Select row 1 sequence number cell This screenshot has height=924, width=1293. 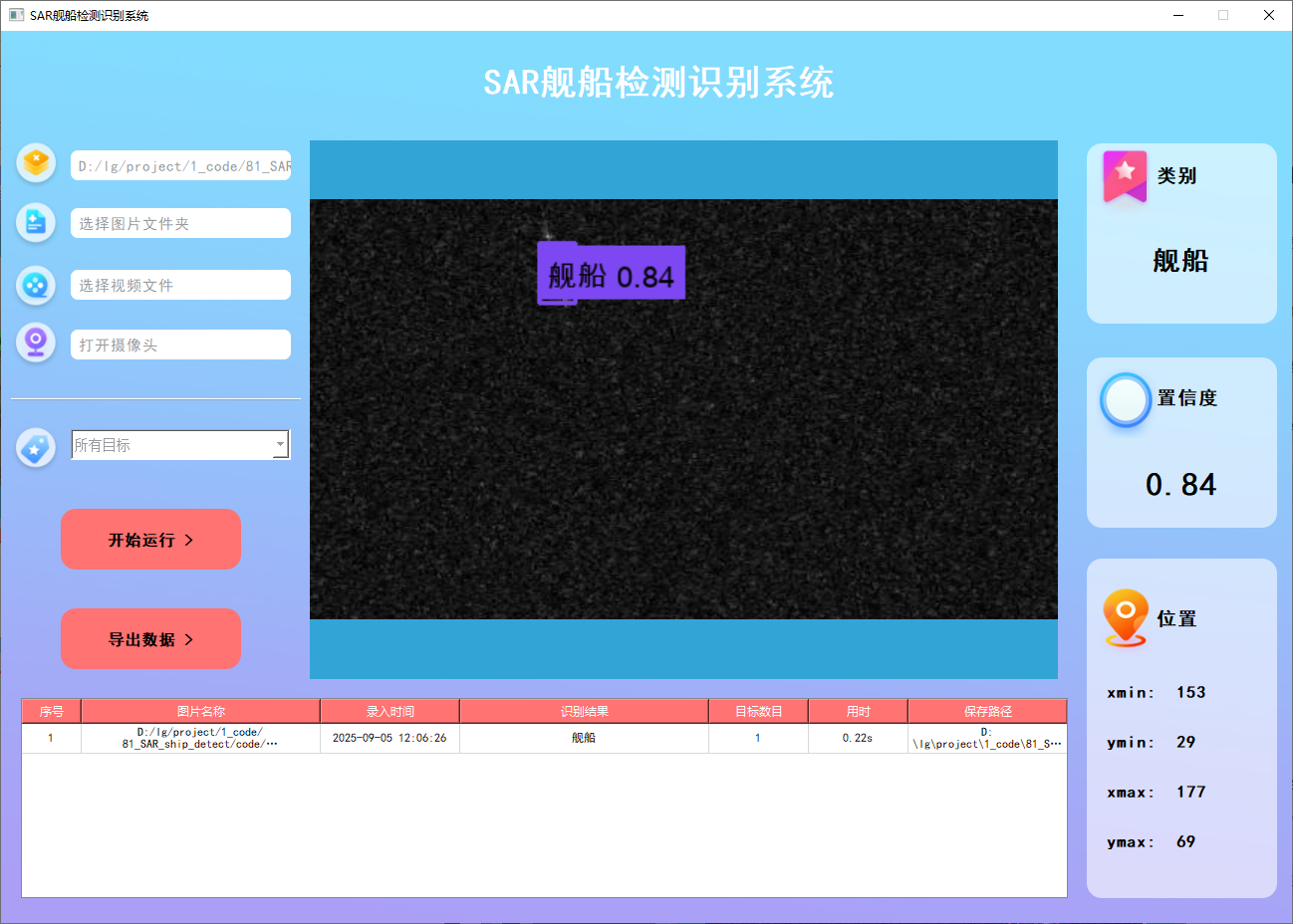51,738
